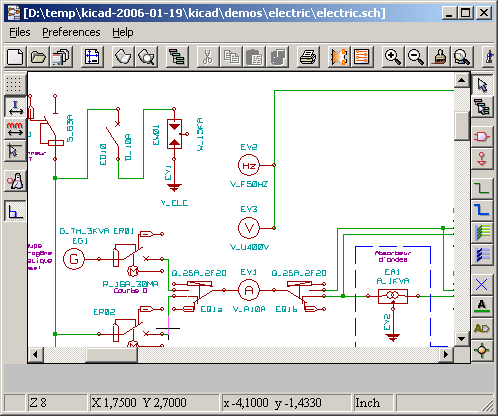Image resolution: width=498 pixels, height=416 pixels.
Task: Open the Preferences menu
Action: 71,32
